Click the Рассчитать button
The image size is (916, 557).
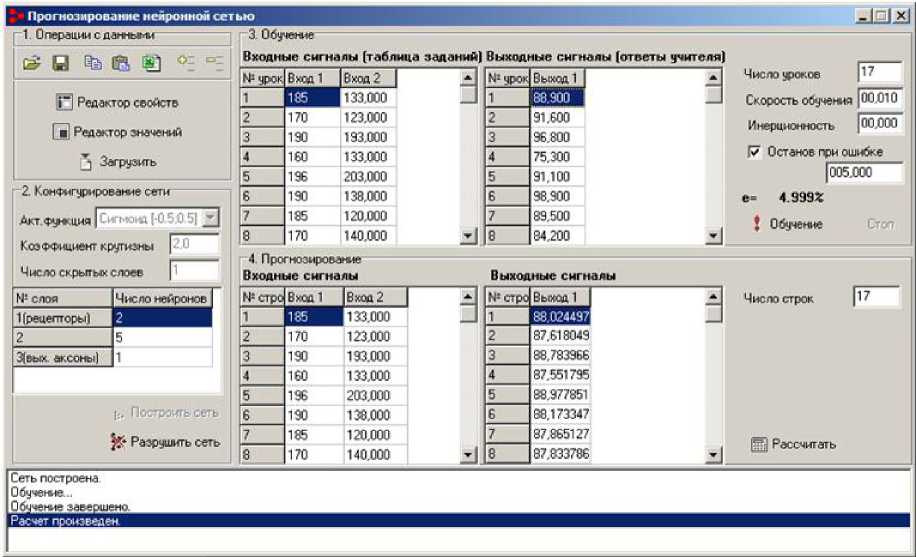[x=793, y=444]
